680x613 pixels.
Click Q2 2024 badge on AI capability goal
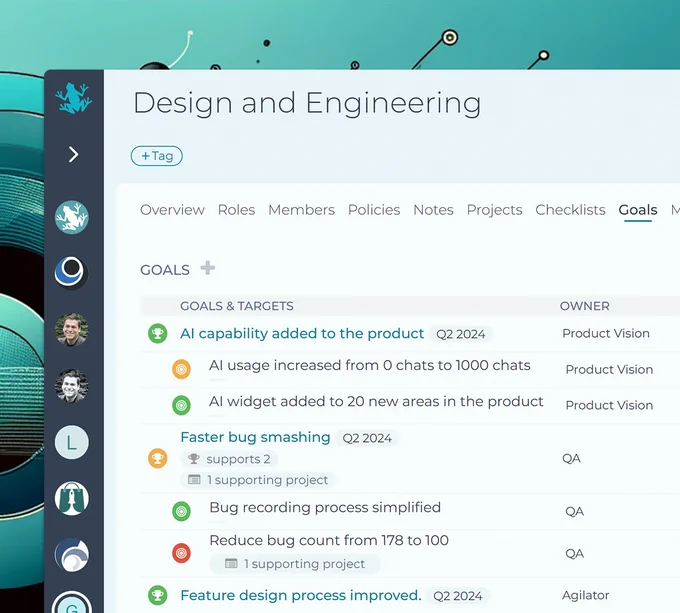point(461,334)
